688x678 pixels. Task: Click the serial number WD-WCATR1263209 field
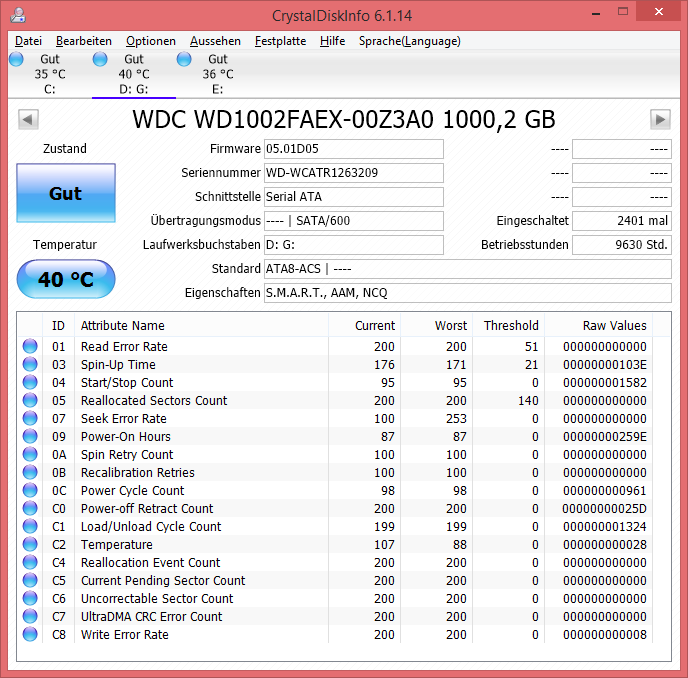[354, 173]
